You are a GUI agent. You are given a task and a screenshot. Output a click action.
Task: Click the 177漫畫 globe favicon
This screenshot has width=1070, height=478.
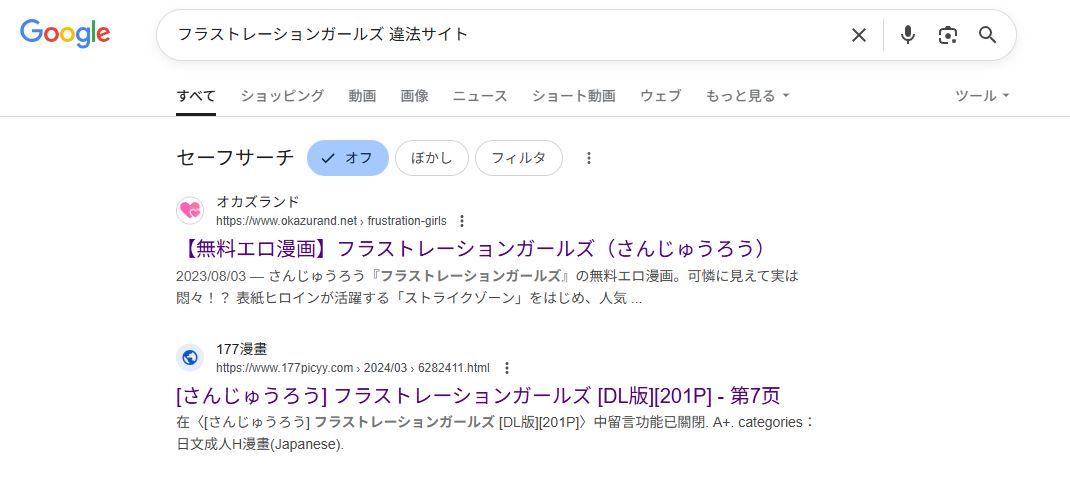190,358
